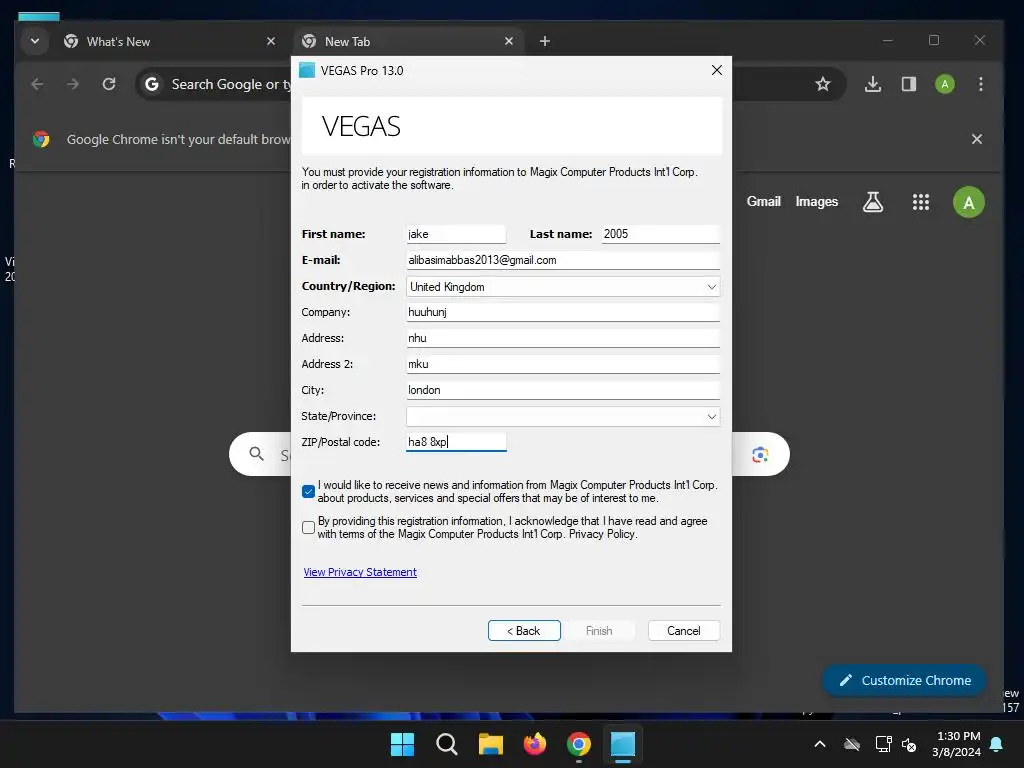1024x768 pixels.
Task: Click the Back button in VEGAS dialog
Action: coord(524,630)
